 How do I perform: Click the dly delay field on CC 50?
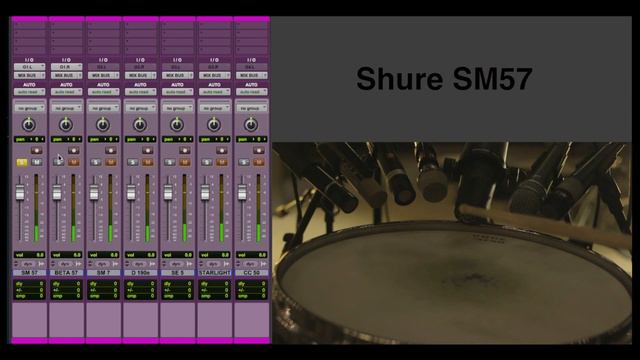(x=251, y=283)
